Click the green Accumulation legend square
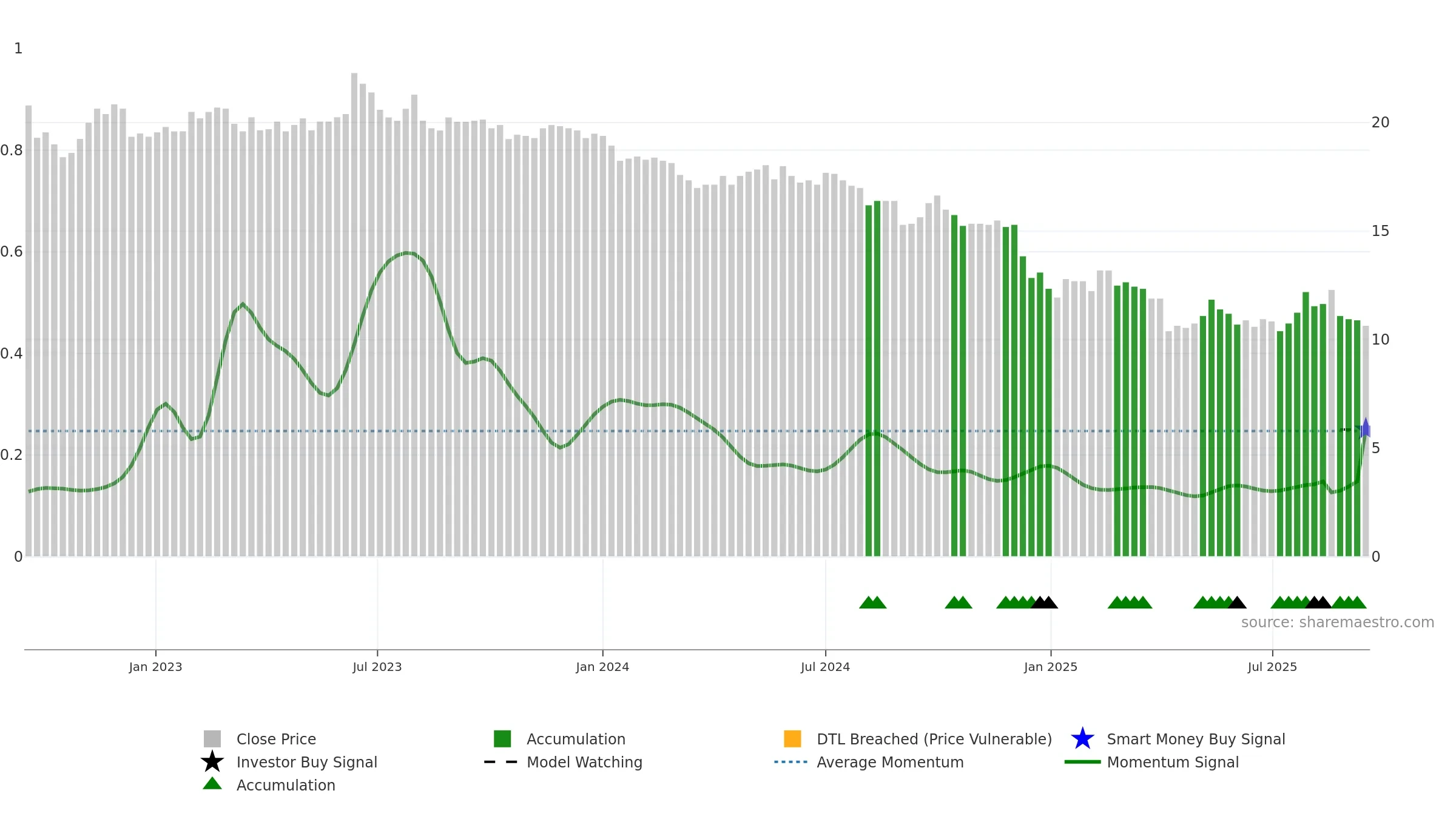This screenshot has height=819, width=1456. (x=502, y=739)
